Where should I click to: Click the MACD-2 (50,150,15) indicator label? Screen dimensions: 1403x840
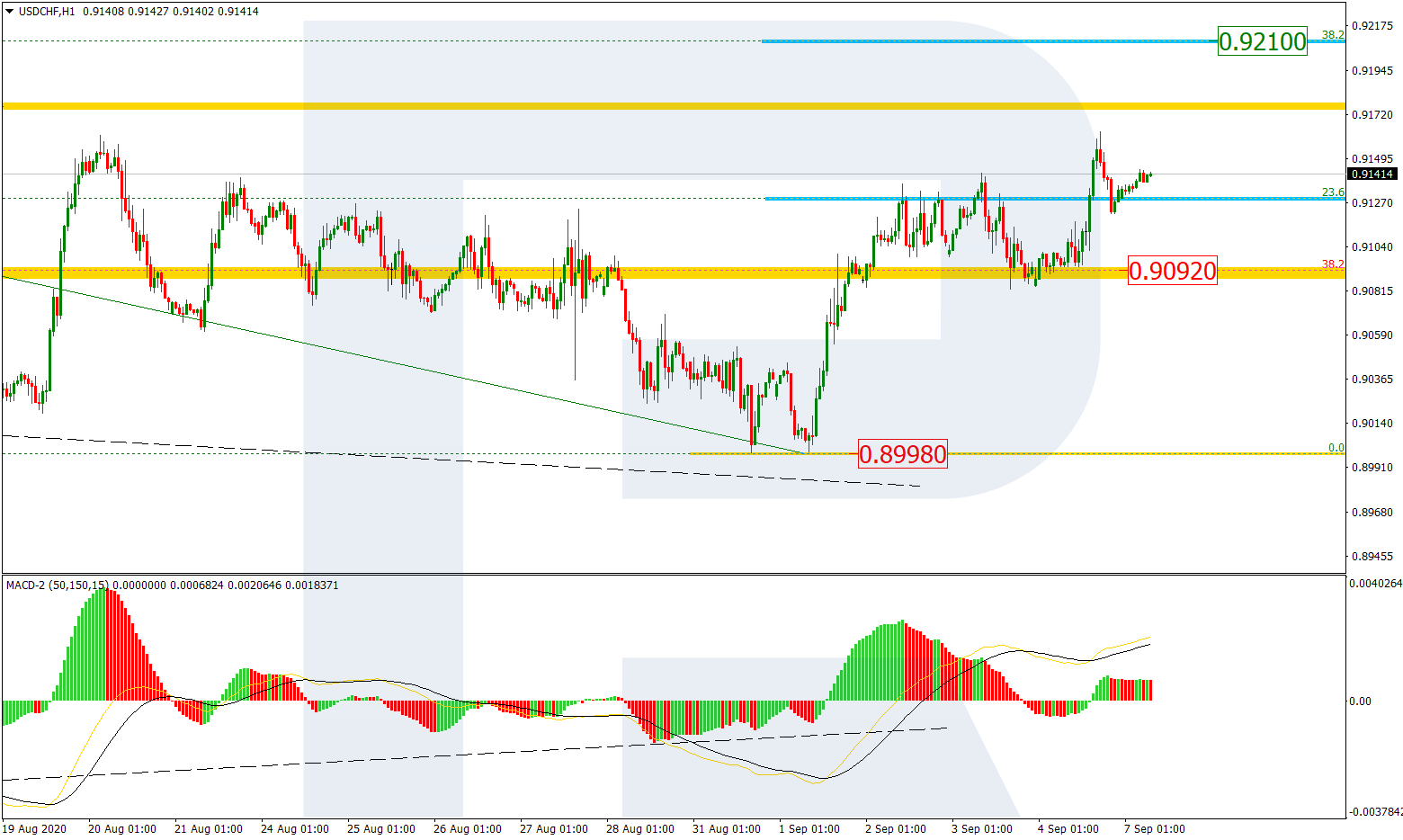58,585
